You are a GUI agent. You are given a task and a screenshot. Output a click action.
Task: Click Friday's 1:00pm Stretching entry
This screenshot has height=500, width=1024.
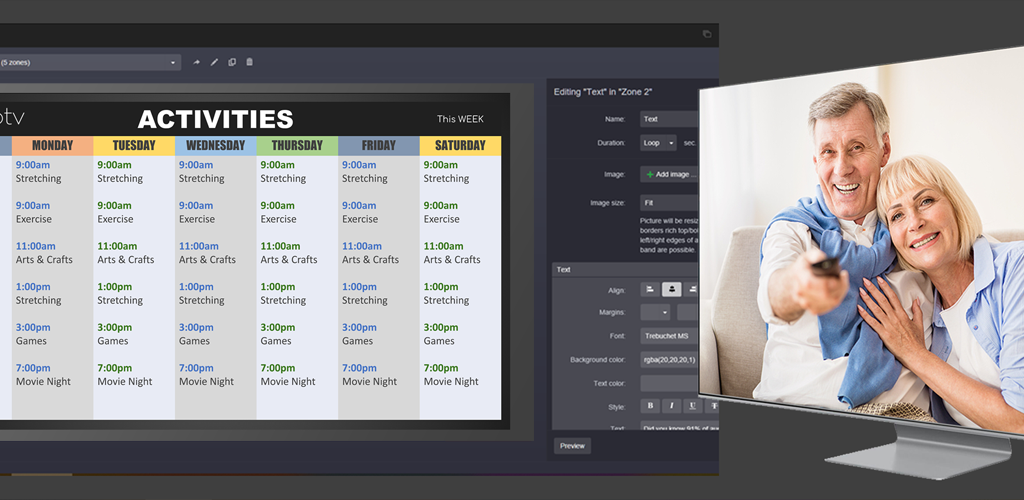[x=365, y=294]
